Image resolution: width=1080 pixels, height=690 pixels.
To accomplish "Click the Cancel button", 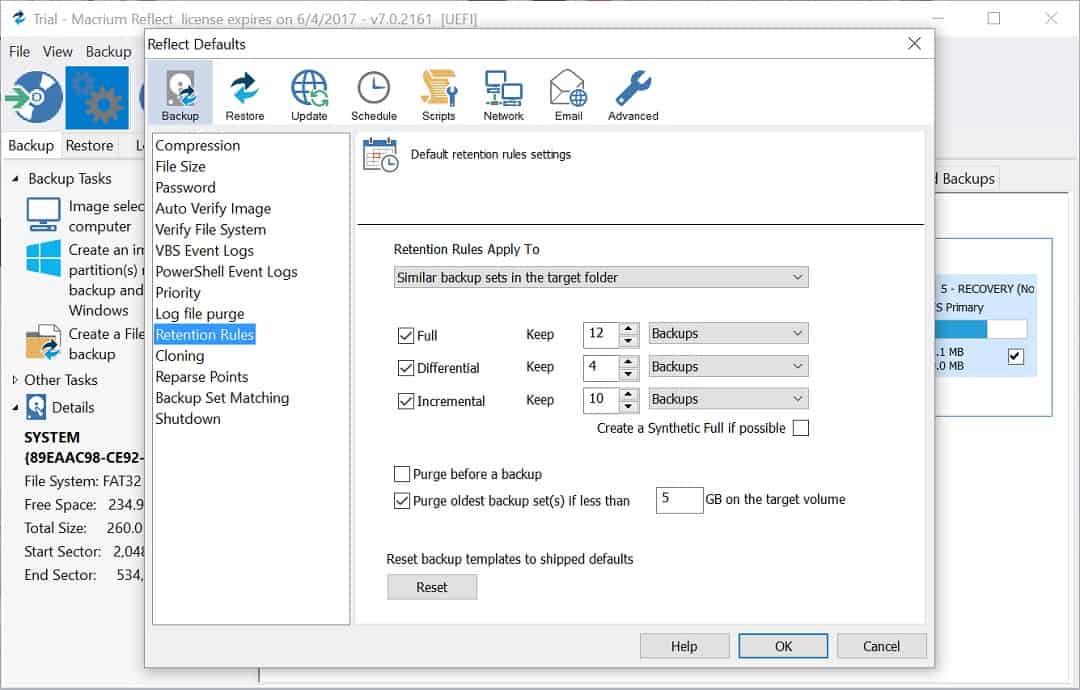I will coord(882,647).
